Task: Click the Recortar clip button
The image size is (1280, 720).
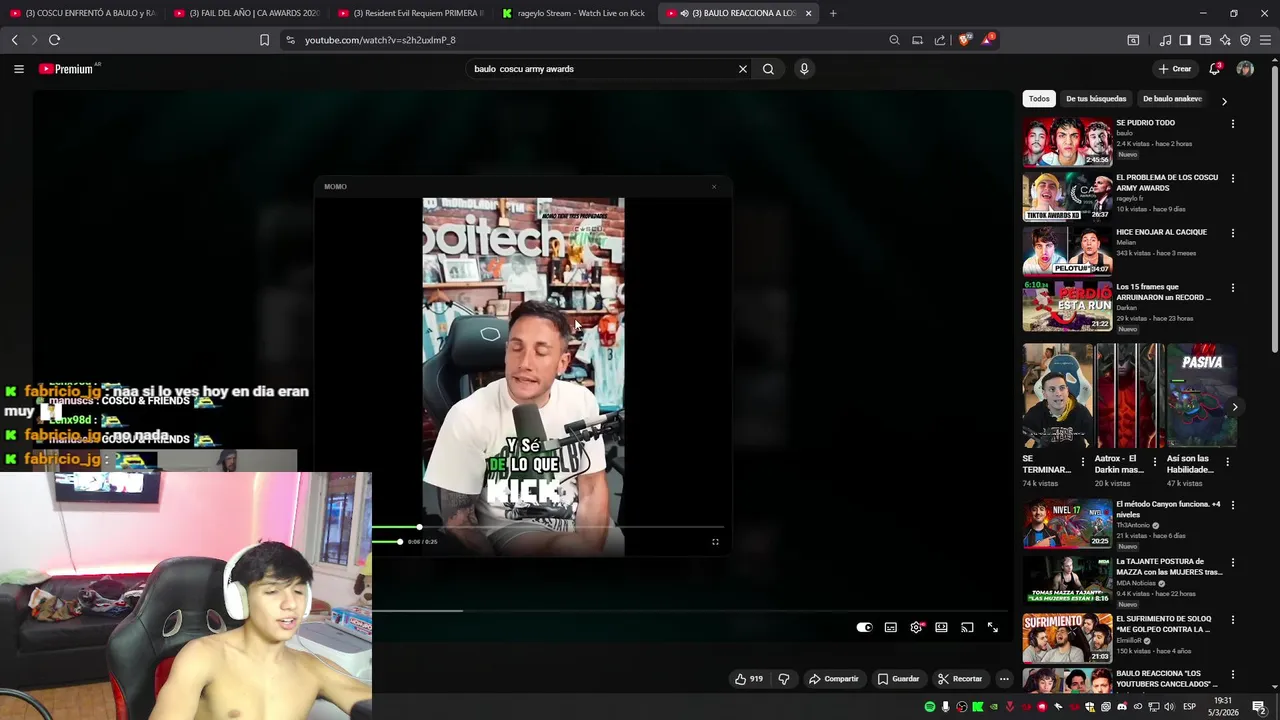Action: [x=960, y=679]
